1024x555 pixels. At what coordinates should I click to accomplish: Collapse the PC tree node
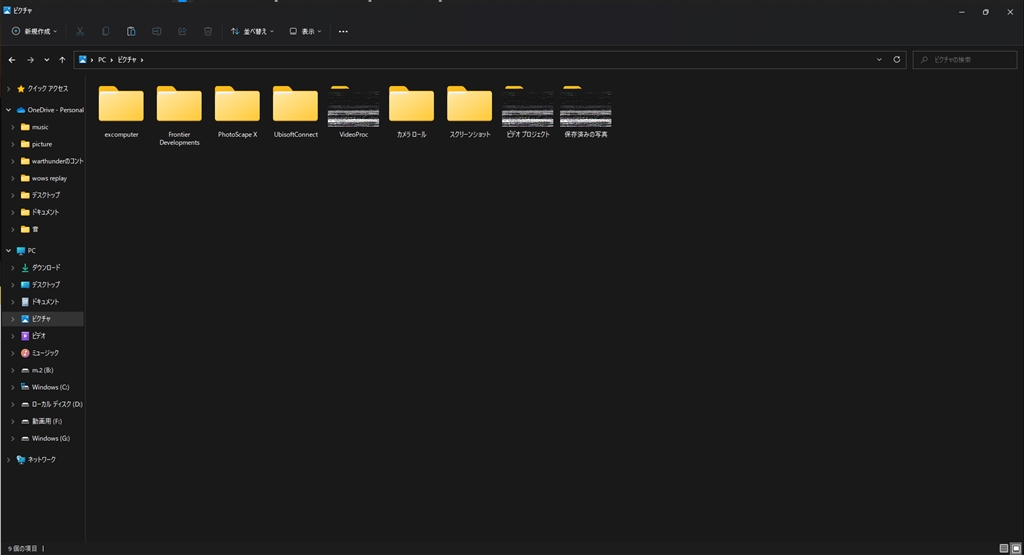point(8,250)
